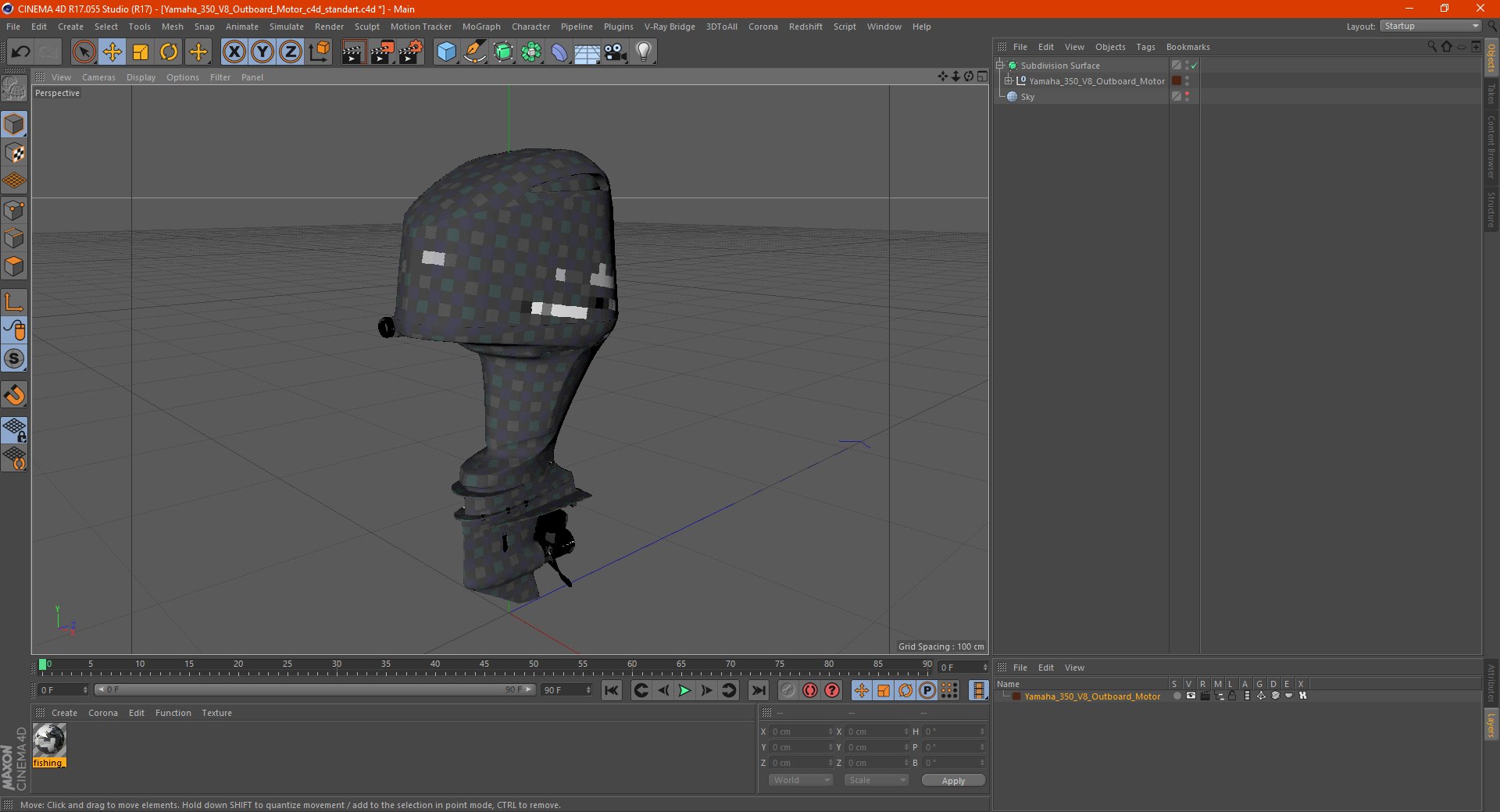1500x812 pixels.
Task: Play the animation forward
Action: [684, 690]
